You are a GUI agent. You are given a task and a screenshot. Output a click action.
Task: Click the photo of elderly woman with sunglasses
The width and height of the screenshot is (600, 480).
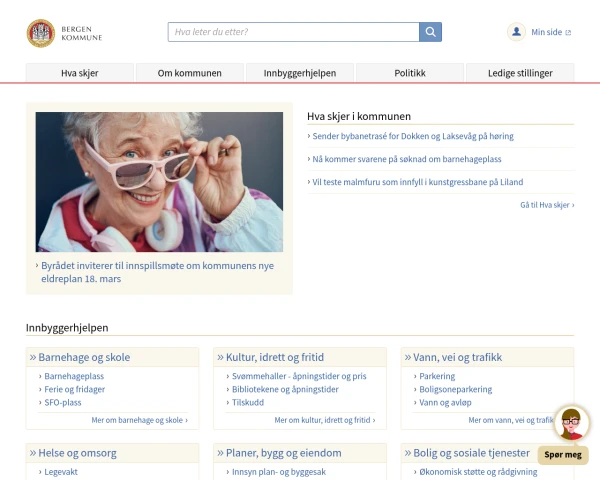[159, 182]
